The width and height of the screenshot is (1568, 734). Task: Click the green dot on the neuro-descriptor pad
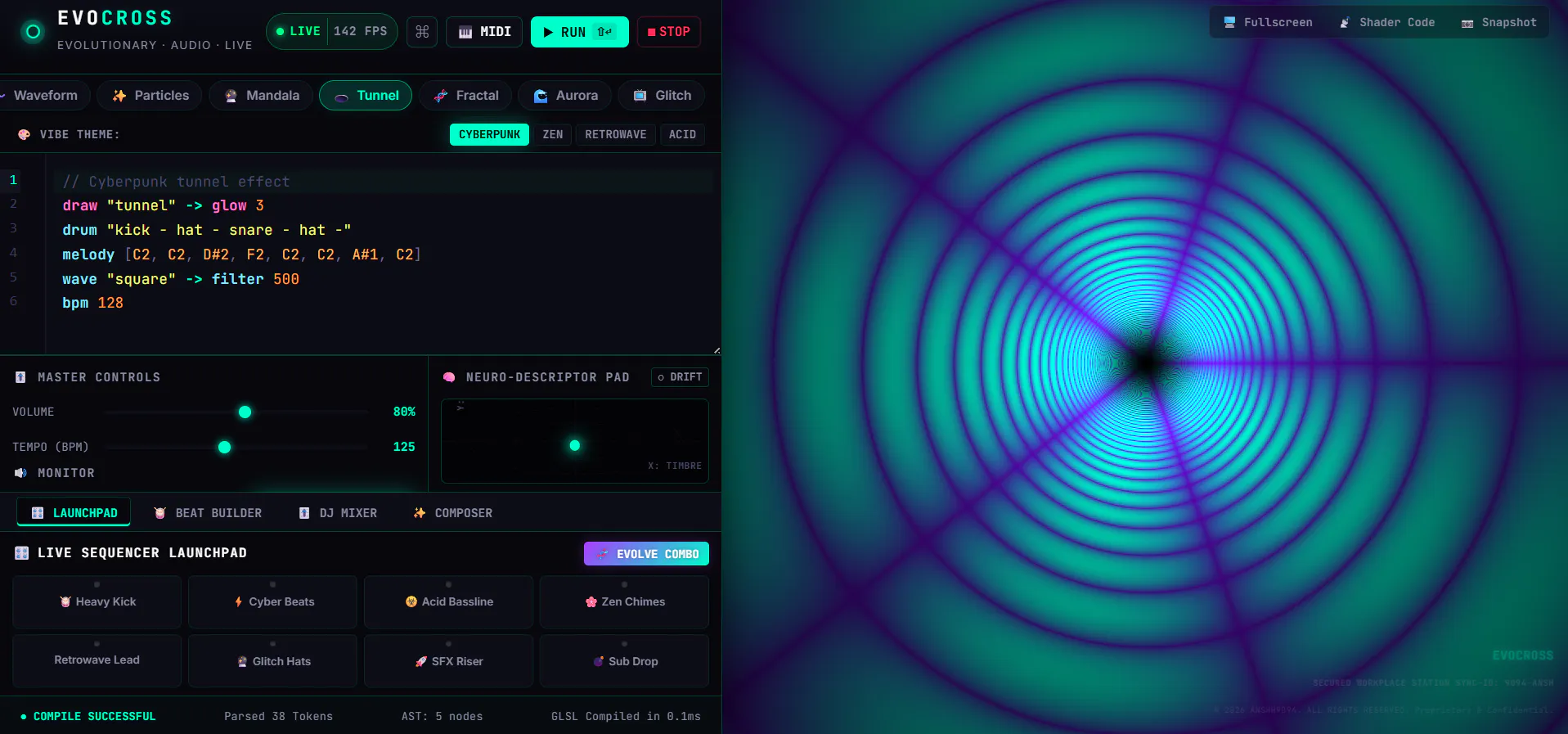coord(575,446)
